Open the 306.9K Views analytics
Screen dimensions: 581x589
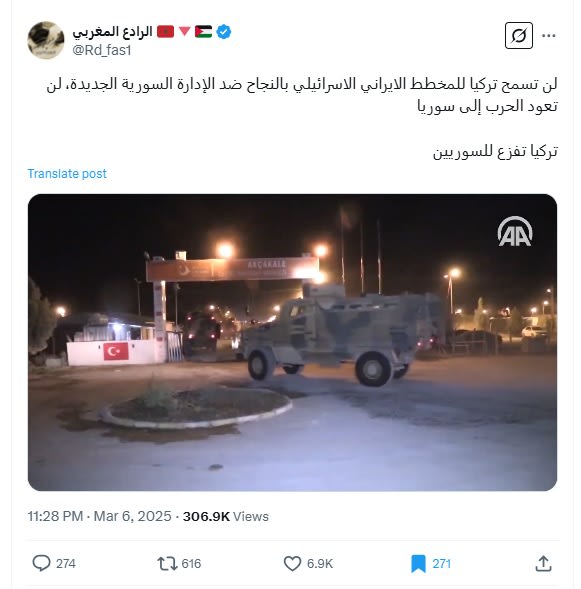226,517
